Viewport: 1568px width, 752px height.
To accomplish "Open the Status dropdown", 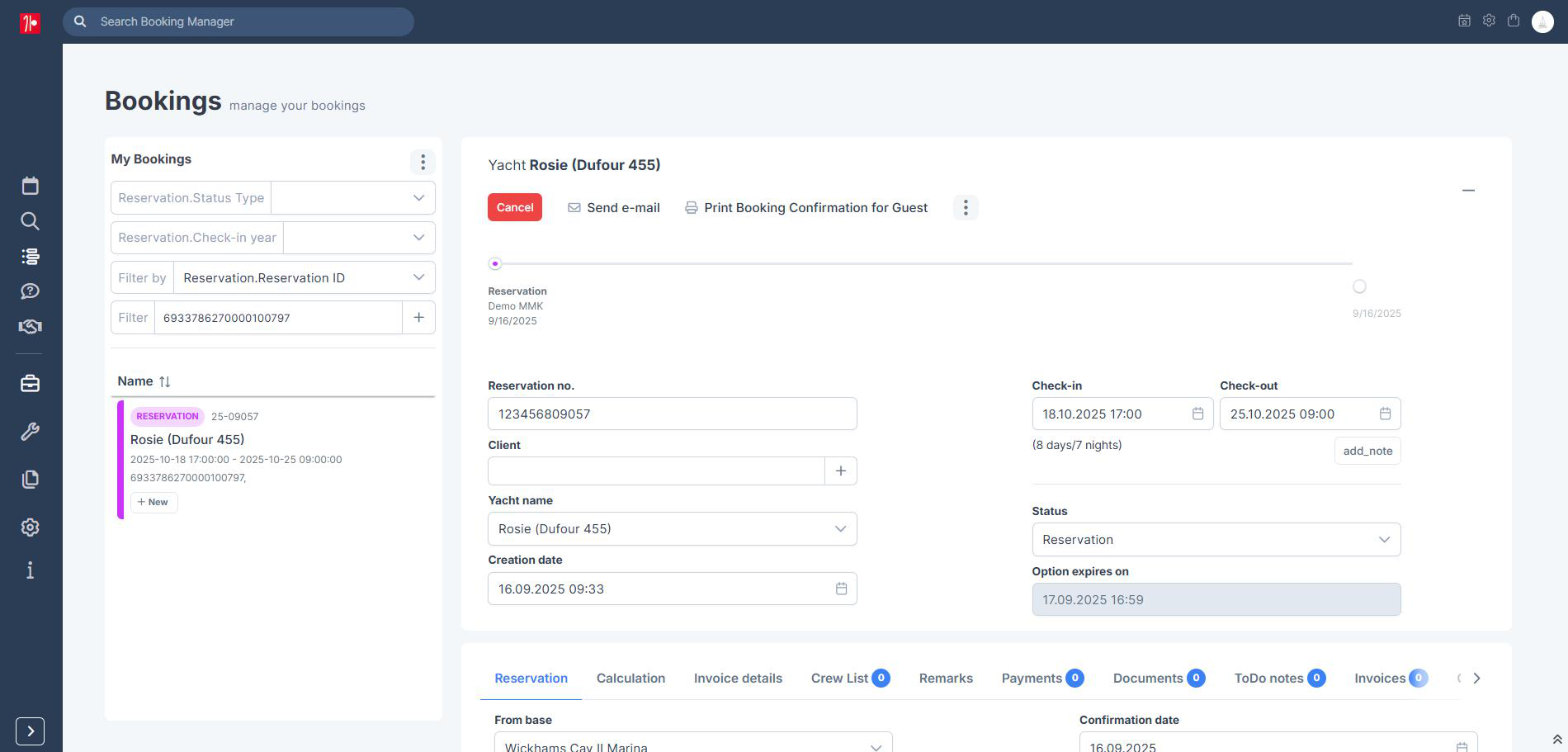I will pos(1216,539).
